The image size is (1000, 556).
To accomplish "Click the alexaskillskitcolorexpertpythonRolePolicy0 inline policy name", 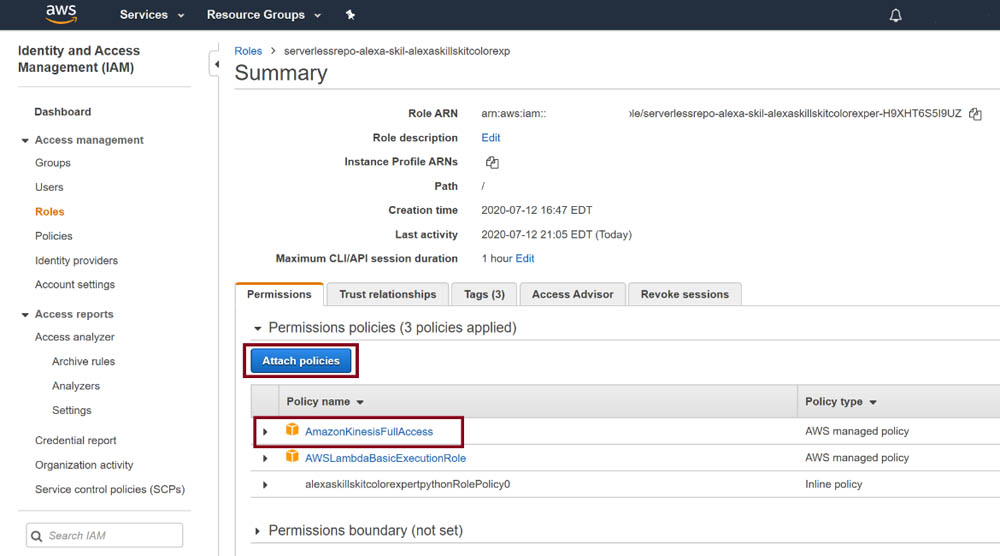I will 408,485.
